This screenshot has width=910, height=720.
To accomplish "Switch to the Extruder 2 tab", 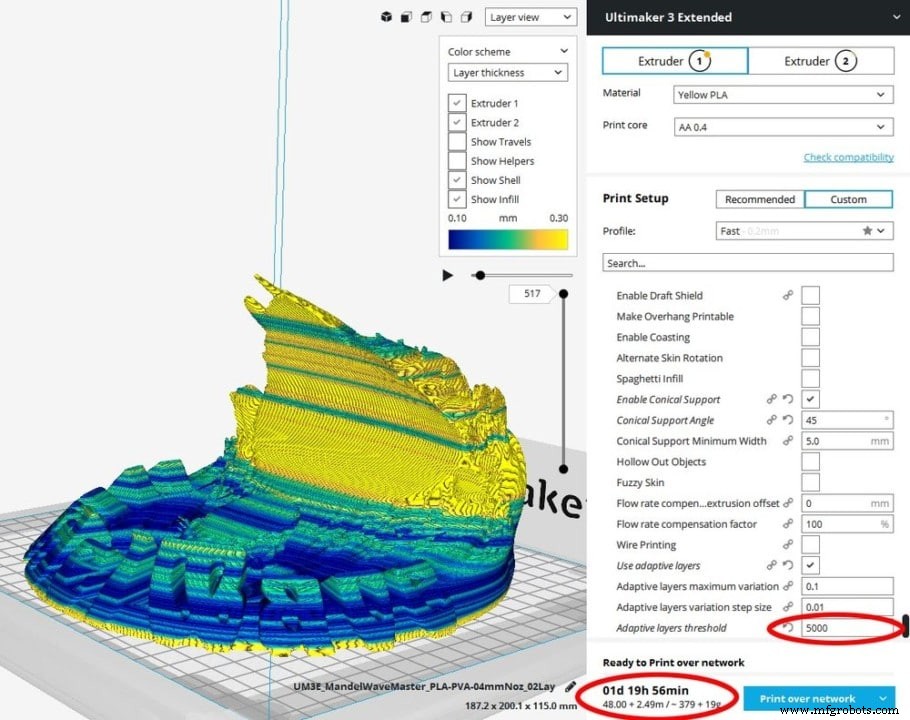I will [x=821, y=60].
